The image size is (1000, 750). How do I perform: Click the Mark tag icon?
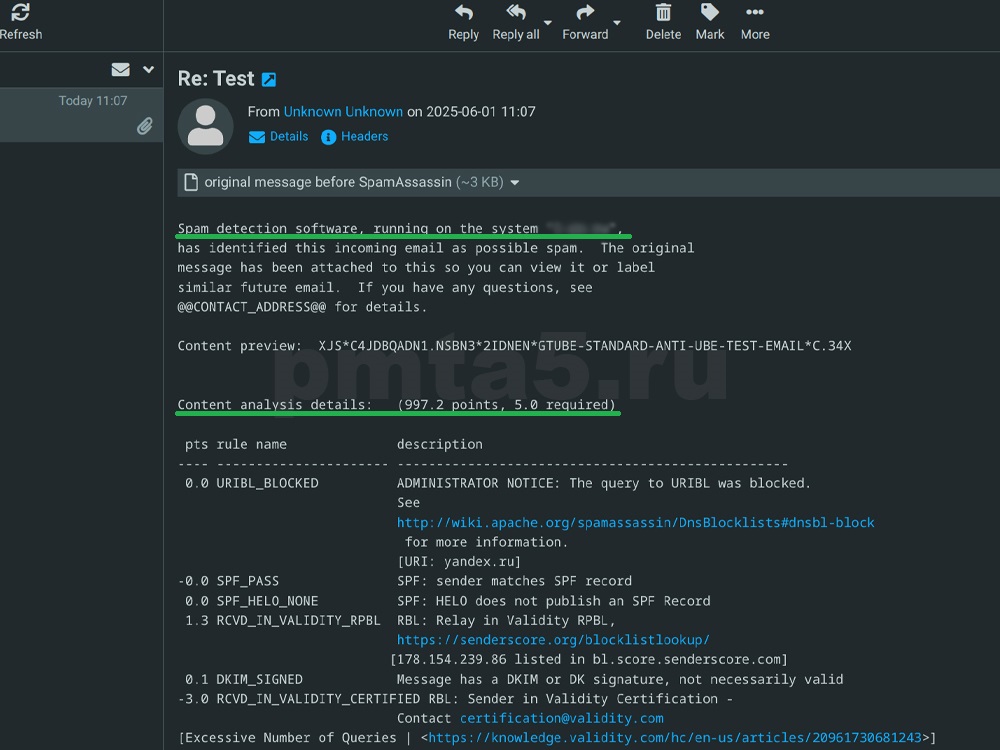point(710,12)
